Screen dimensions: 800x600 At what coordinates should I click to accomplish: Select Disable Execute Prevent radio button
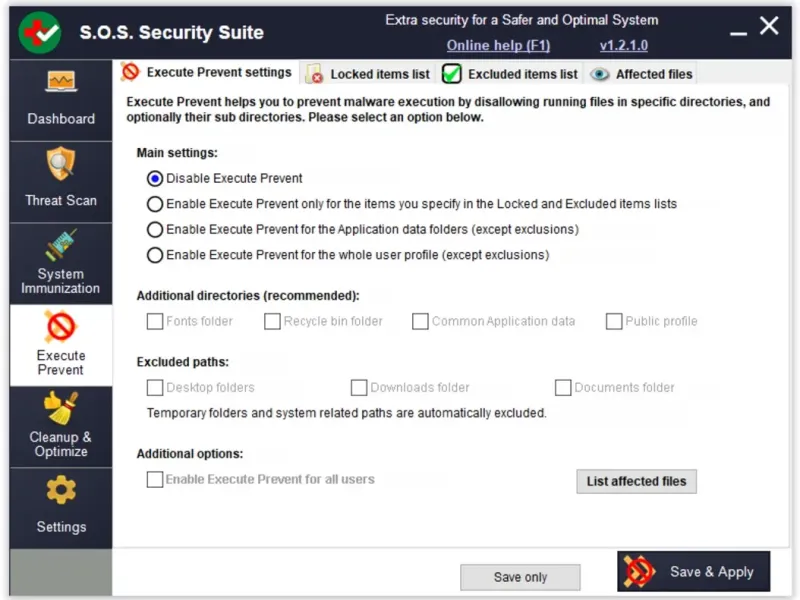155,179
